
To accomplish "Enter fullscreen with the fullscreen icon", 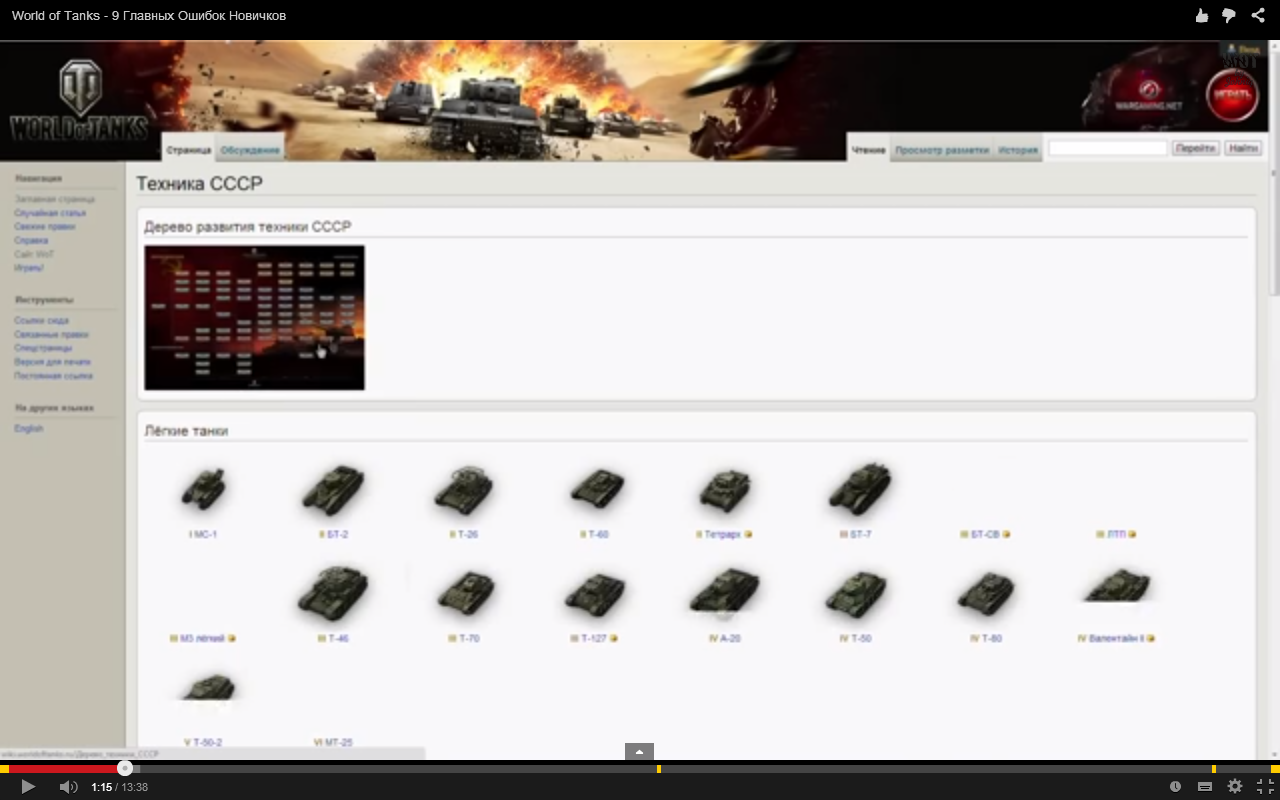I will 1265,787.
